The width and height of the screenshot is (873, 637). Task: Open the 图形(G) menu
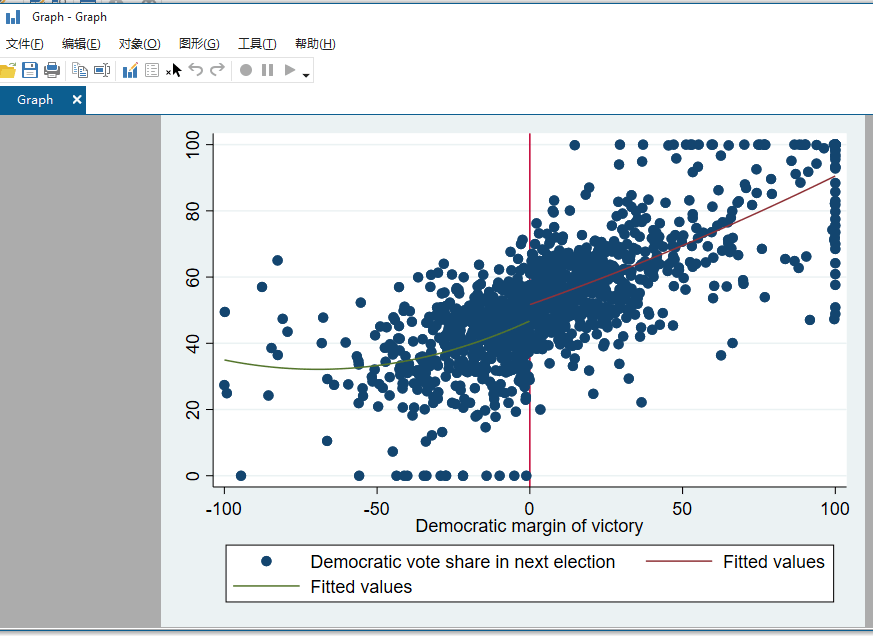tap(197, 43)
